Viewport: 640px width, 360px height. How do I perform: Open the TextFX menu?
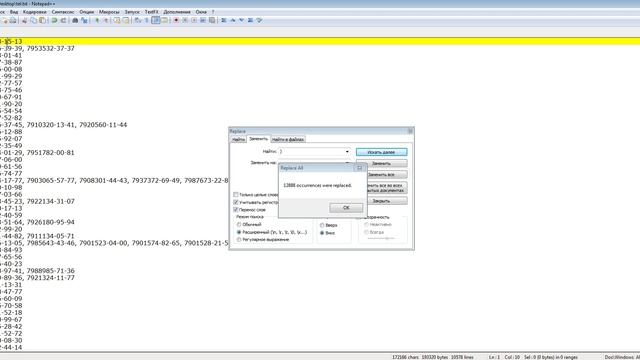click(151, 12)
